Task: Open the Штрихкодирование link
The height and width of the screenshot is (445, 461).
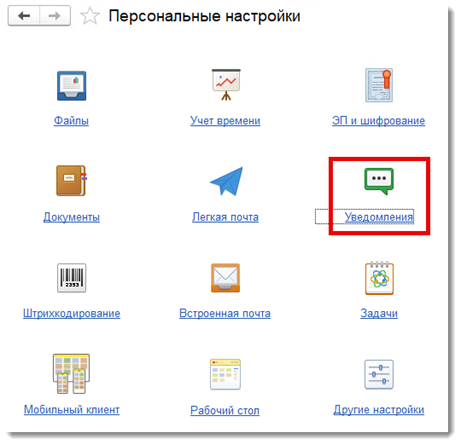Action: tap(71, 313)
